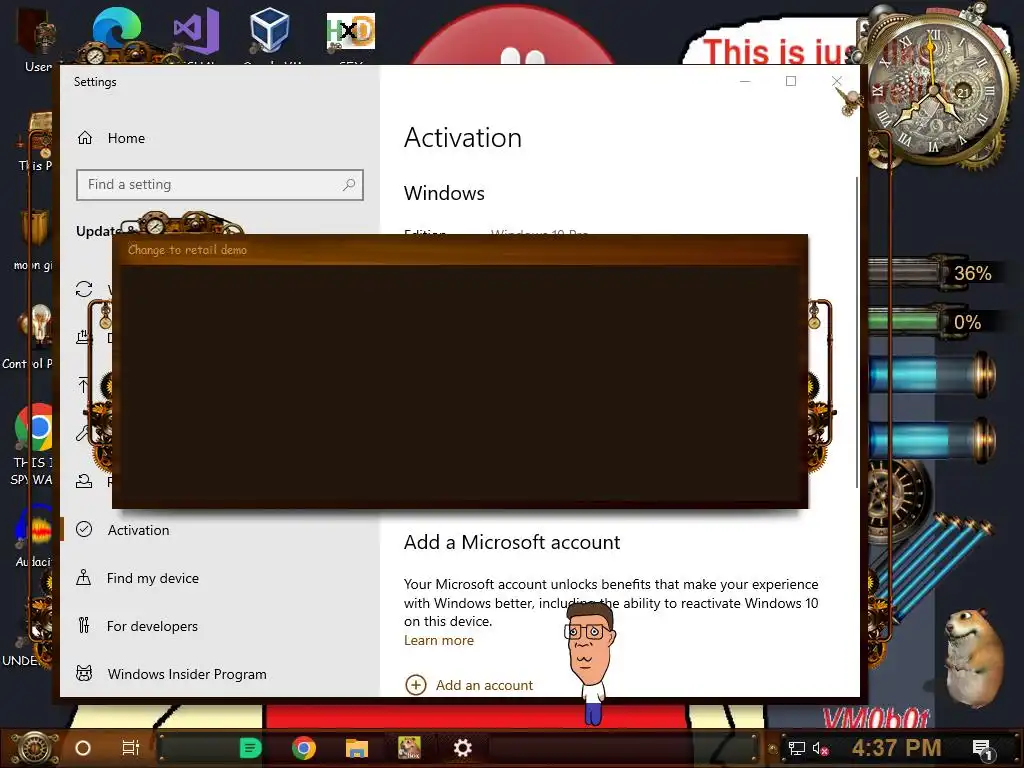The height and width of the screenshot is (768, 1024).
Task: Open File Explorer from the taskbar
Action: coord(357,748)
